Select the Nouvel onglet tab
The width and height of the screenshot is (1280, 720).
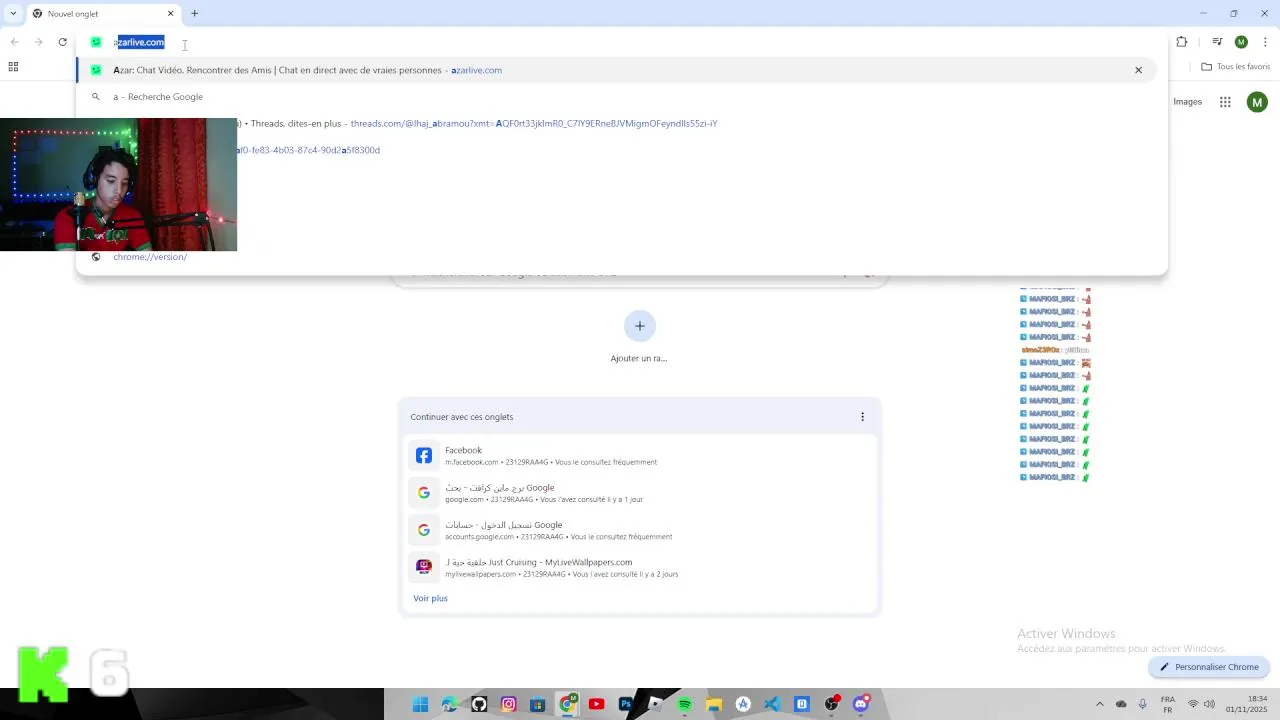tap(103, 14)
